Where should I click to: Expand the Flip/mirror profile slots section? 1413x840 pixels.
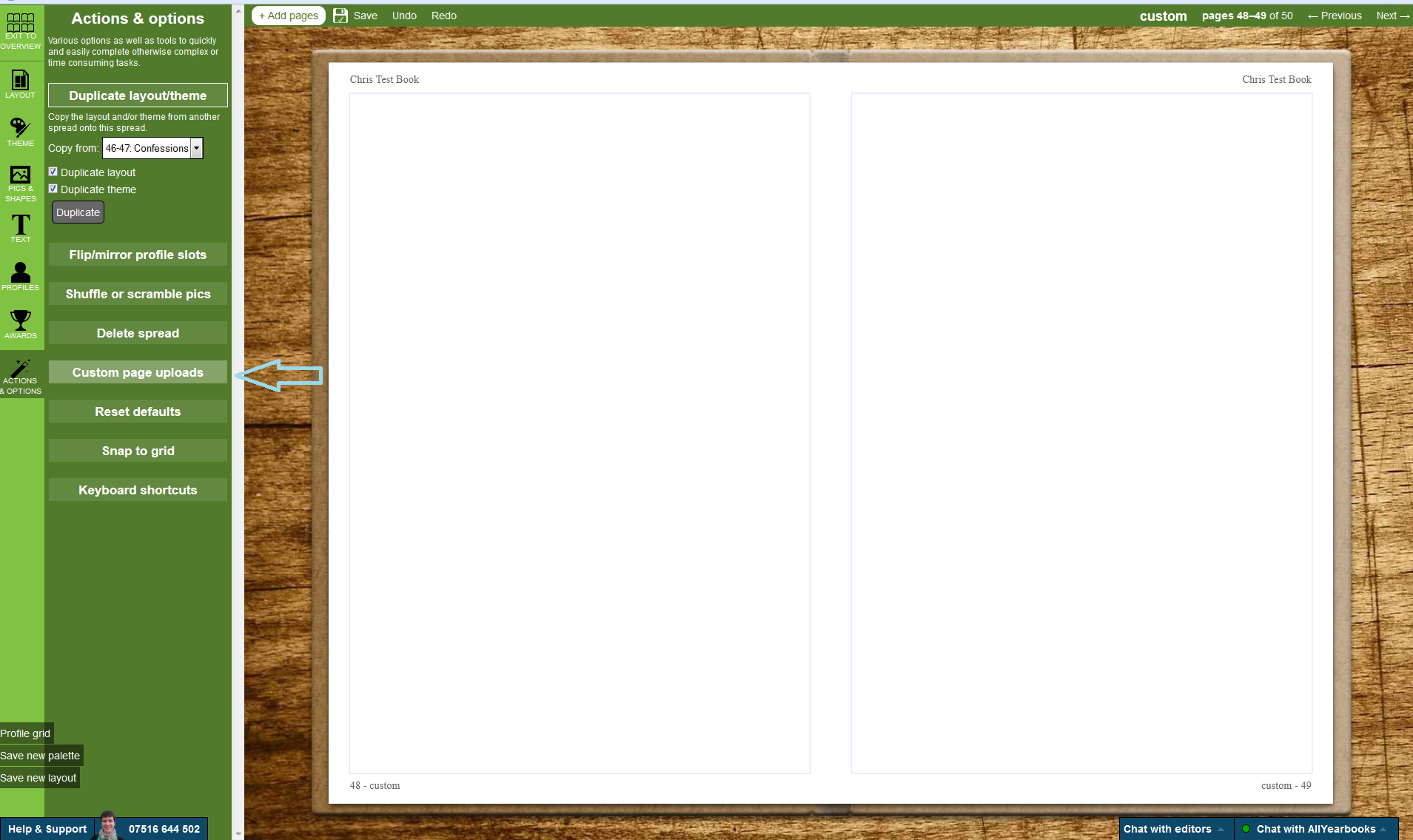coord(138,255)
